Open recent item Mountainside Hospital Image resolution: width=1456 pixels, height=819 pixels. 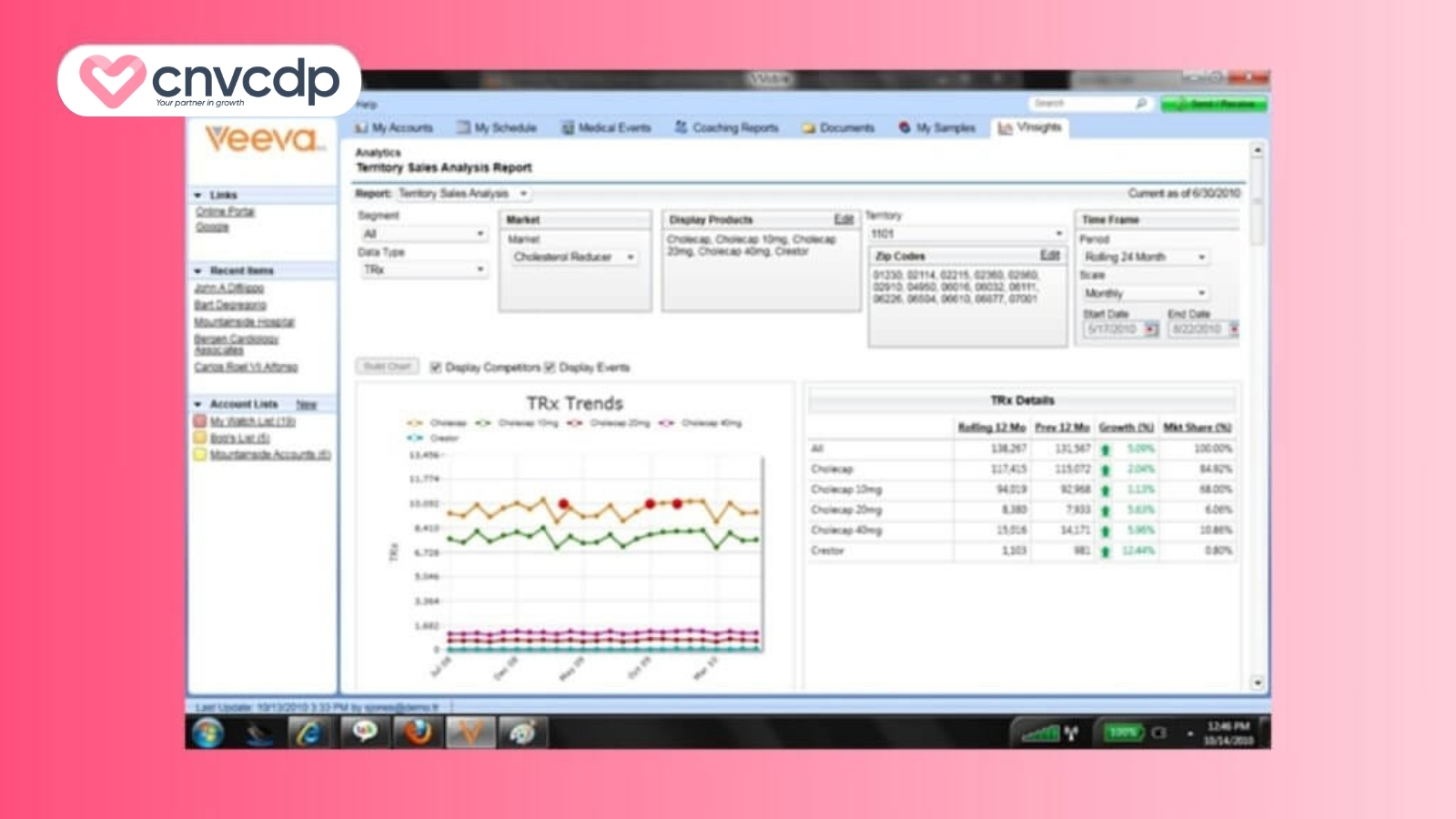[244, 322]
